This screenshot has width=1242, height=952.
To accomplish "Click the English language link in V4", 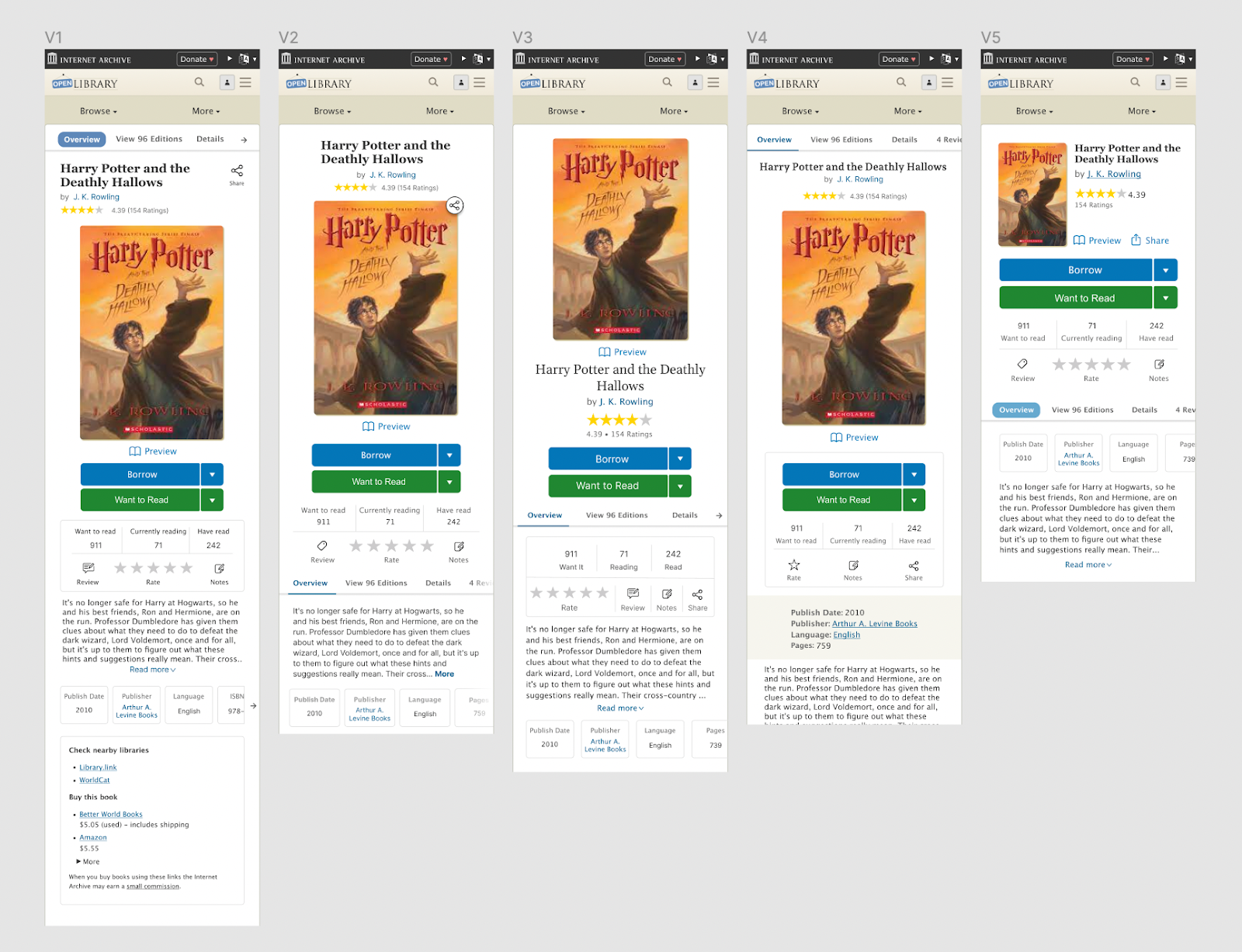I will [846, 635].
